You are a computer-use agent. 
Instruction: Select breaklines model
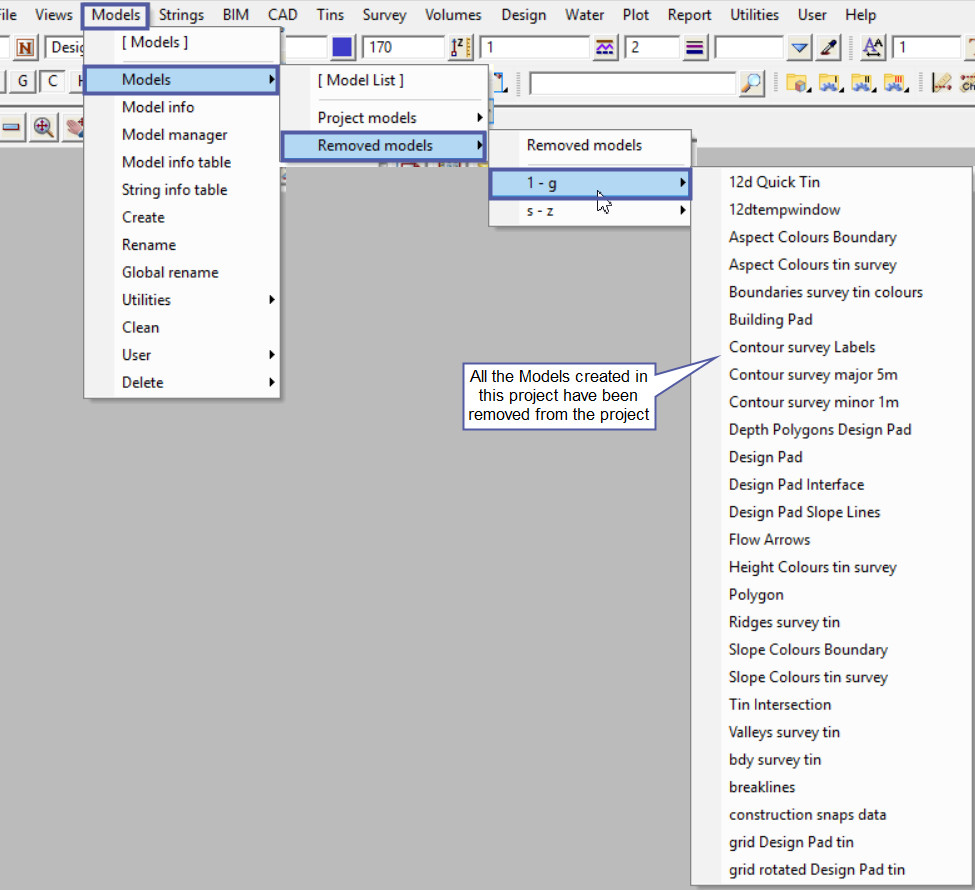[x=831, y=787]
